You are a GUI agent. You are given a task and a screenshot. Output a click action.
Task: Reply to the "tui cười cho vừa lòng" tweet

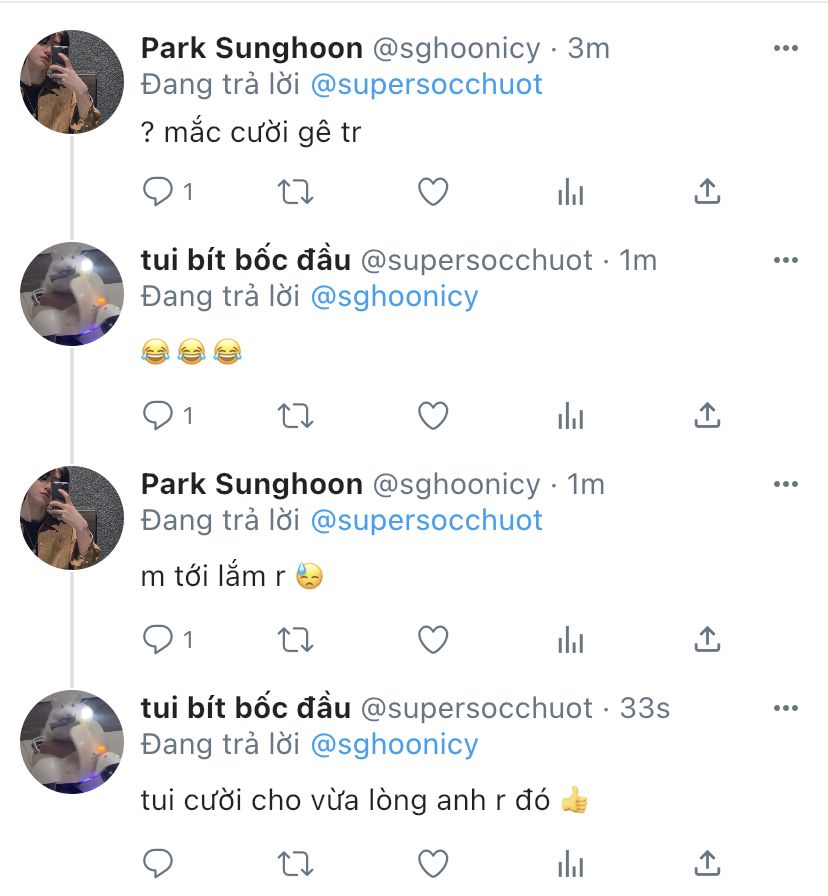click(158, 861)
